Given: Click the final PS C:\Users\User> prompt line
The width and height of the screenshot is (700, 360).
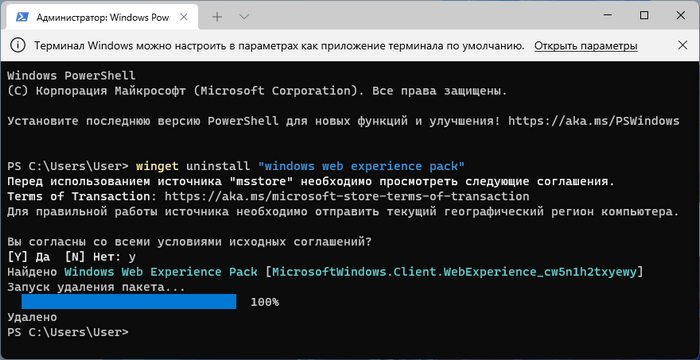Looking at the screenshot, I should point(68,332).
